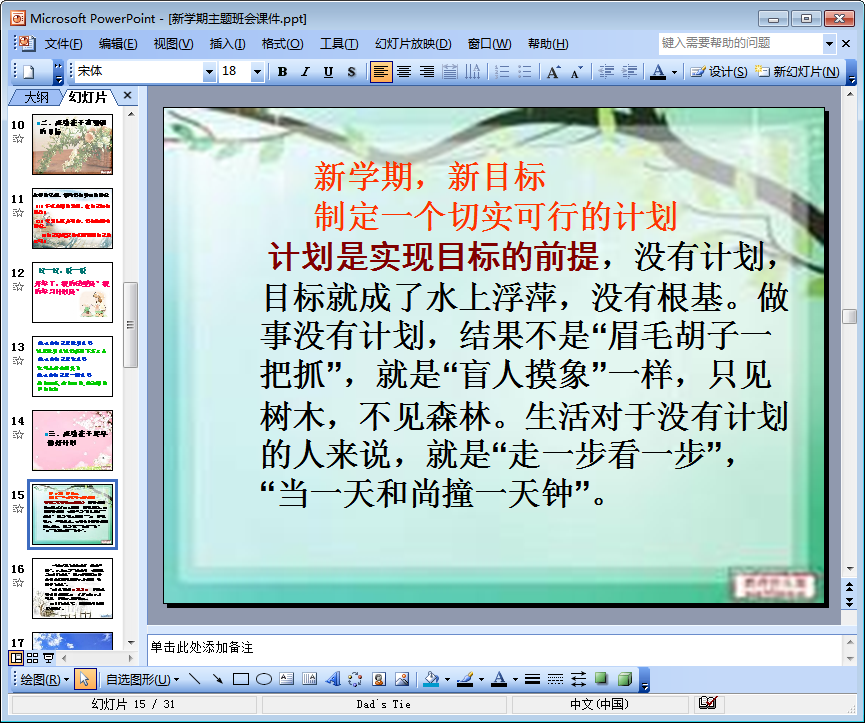Open the 幻灯片放映 menu

(412, 44)
